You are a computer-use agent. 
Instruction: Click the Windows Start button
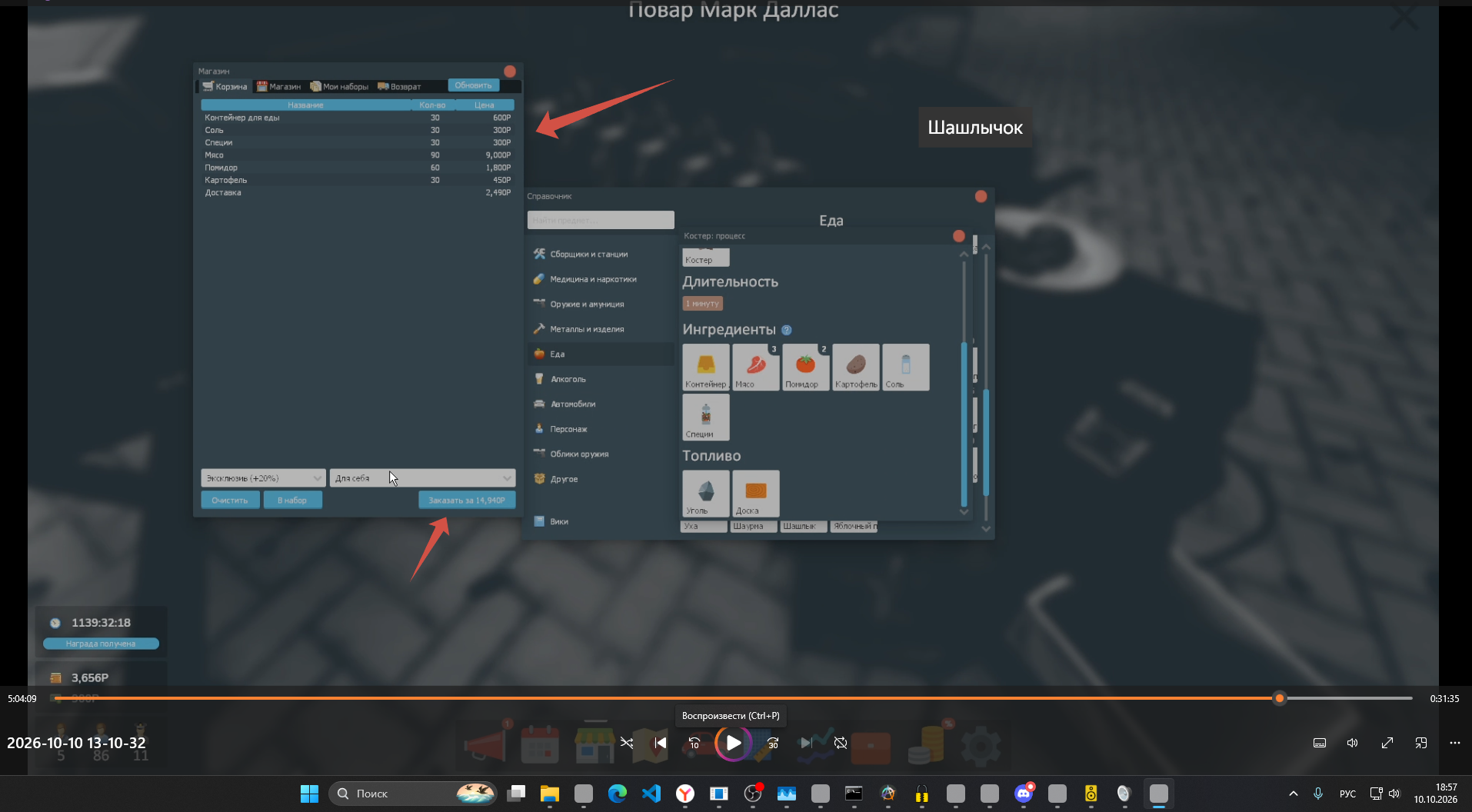[x=309, y=794]
